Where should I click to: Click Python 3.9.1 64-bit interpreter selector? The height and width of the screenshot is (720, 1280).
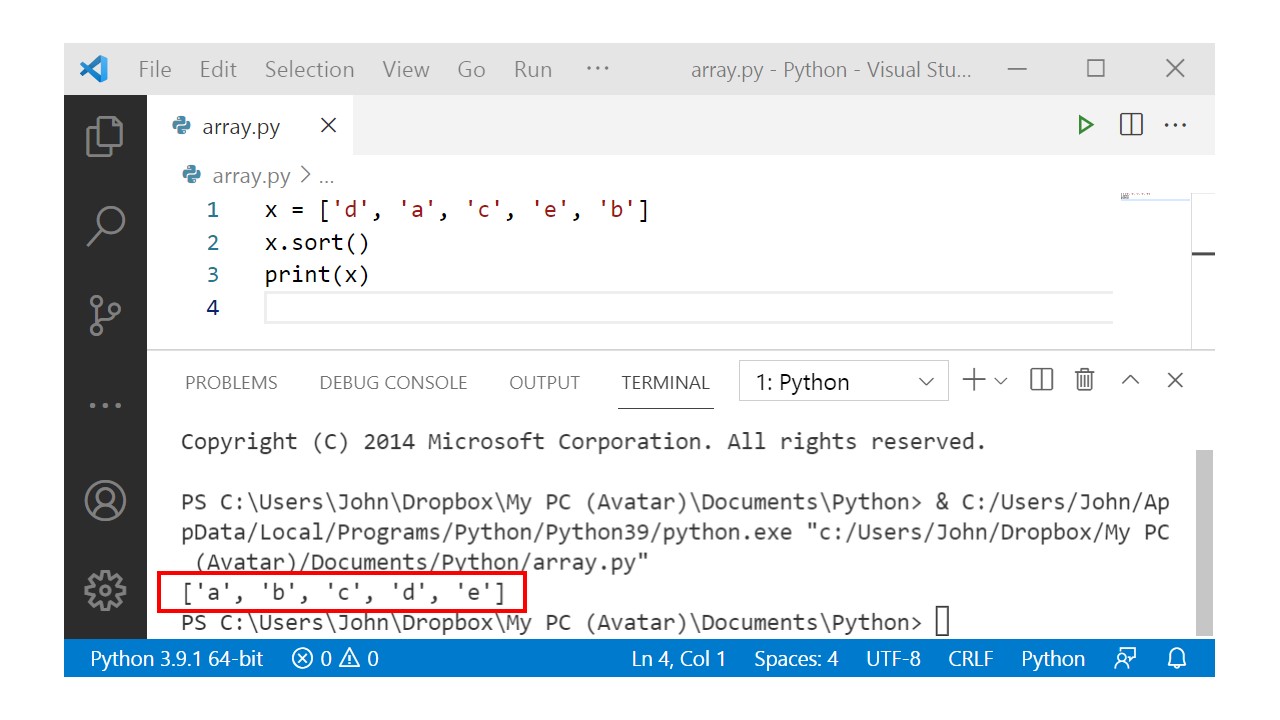(177, 659)
